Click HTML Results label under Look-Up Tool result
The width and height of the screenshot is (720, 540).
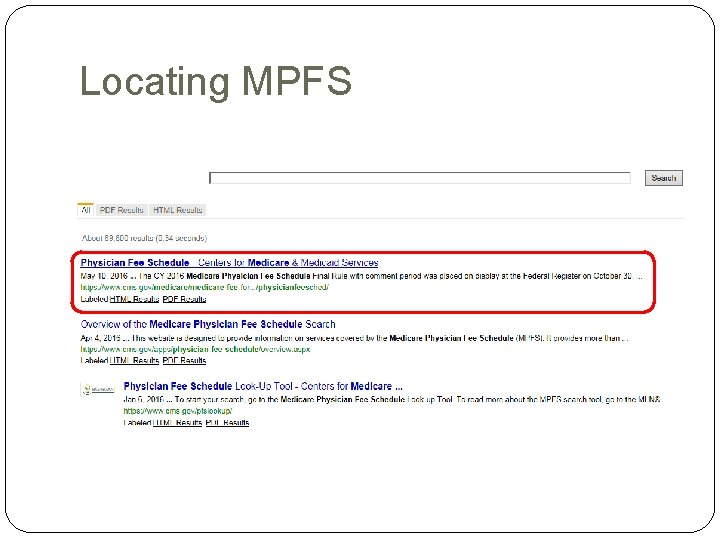(x=177, y=422)
